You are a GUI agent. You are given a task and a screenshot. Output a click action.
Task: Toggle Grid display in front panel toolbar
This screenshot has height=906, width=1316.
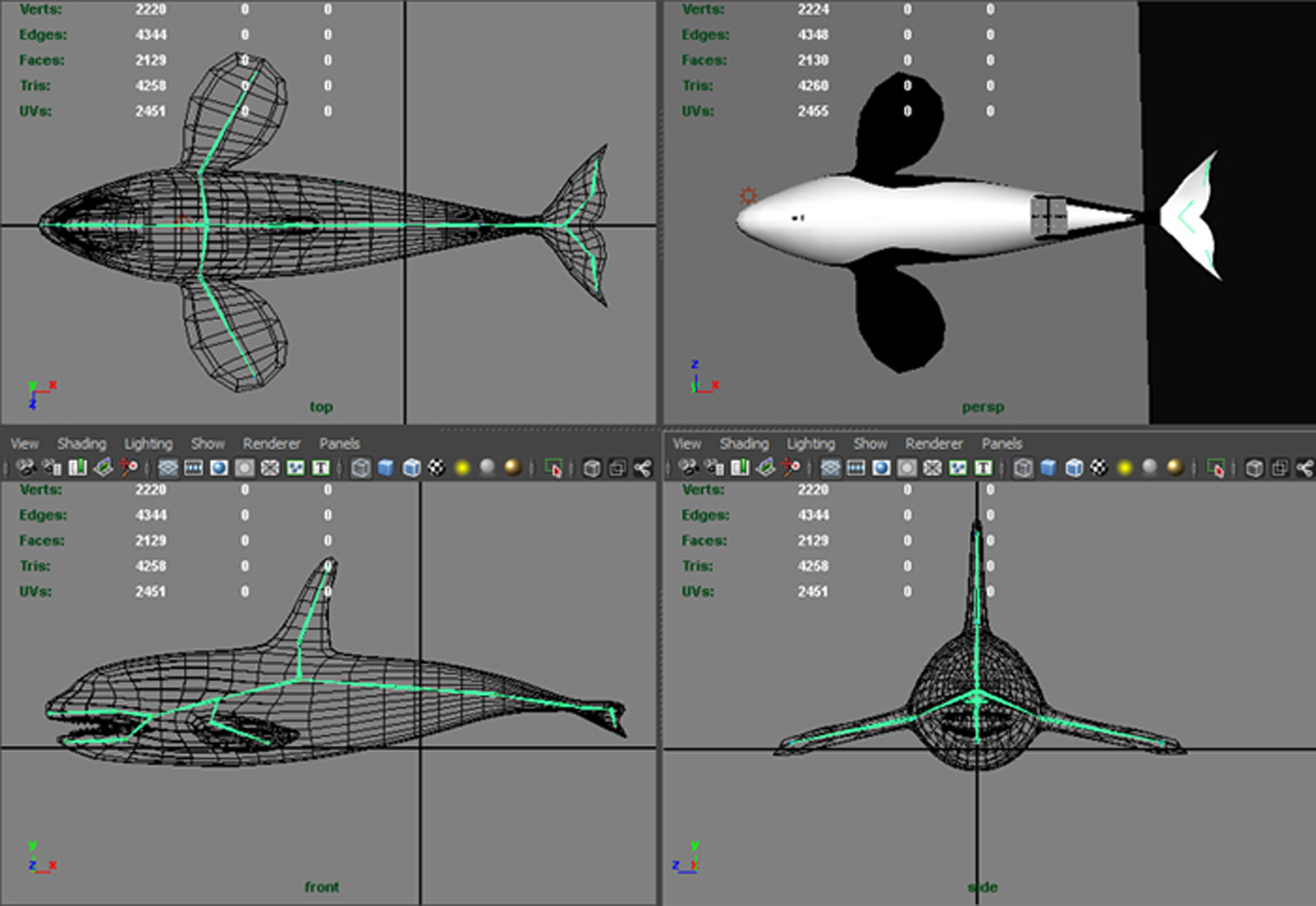167,468
